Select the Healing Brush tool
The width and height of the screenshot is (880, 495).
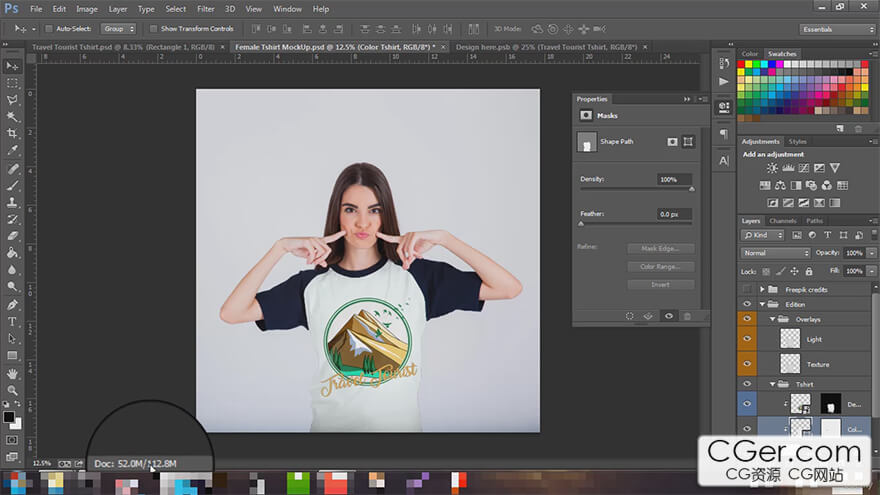pyautogui.click(x=12, y=169)
